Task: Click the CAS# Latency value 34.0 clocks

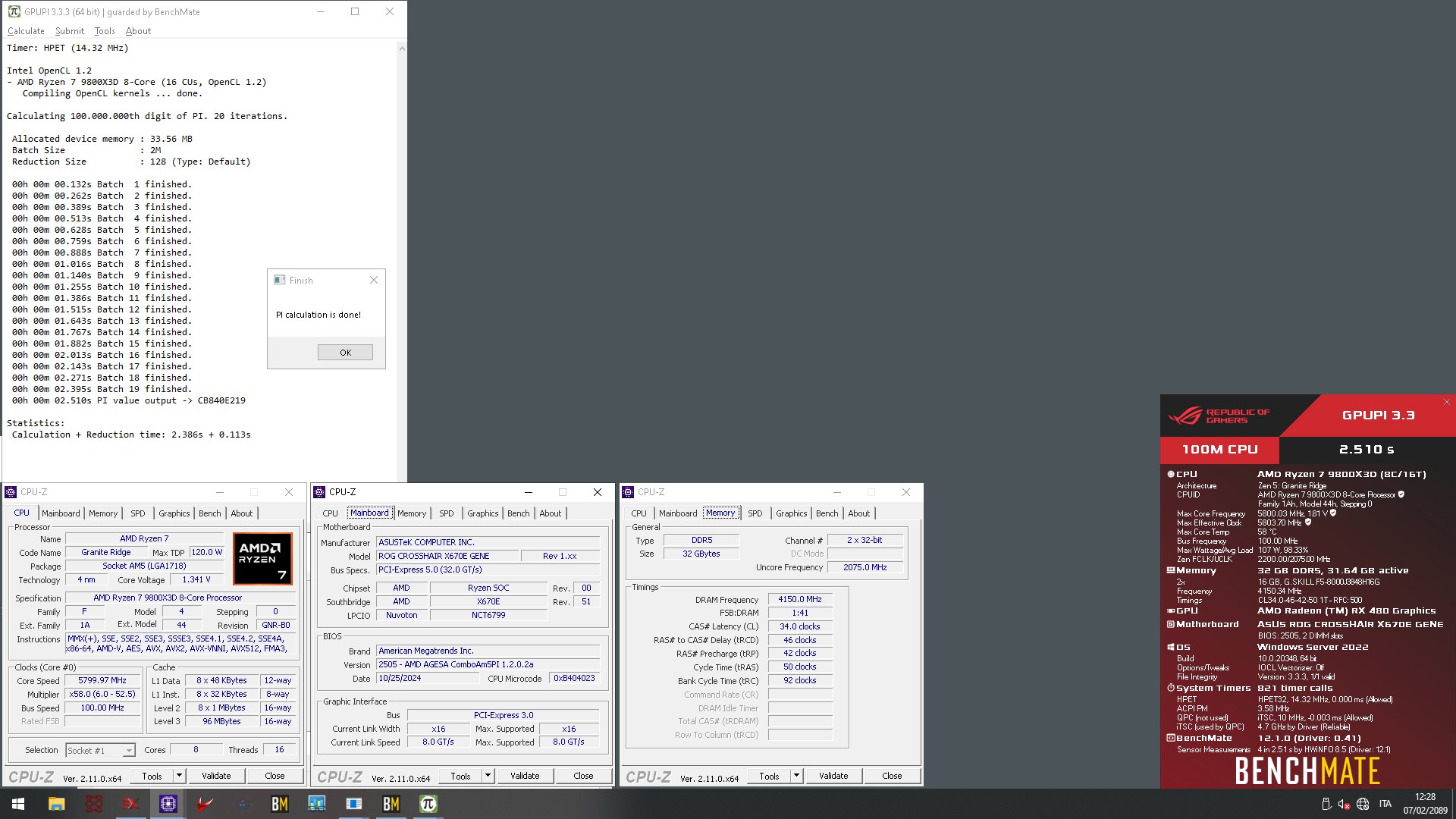Action: pyautogui.click(x=800, y=626)
